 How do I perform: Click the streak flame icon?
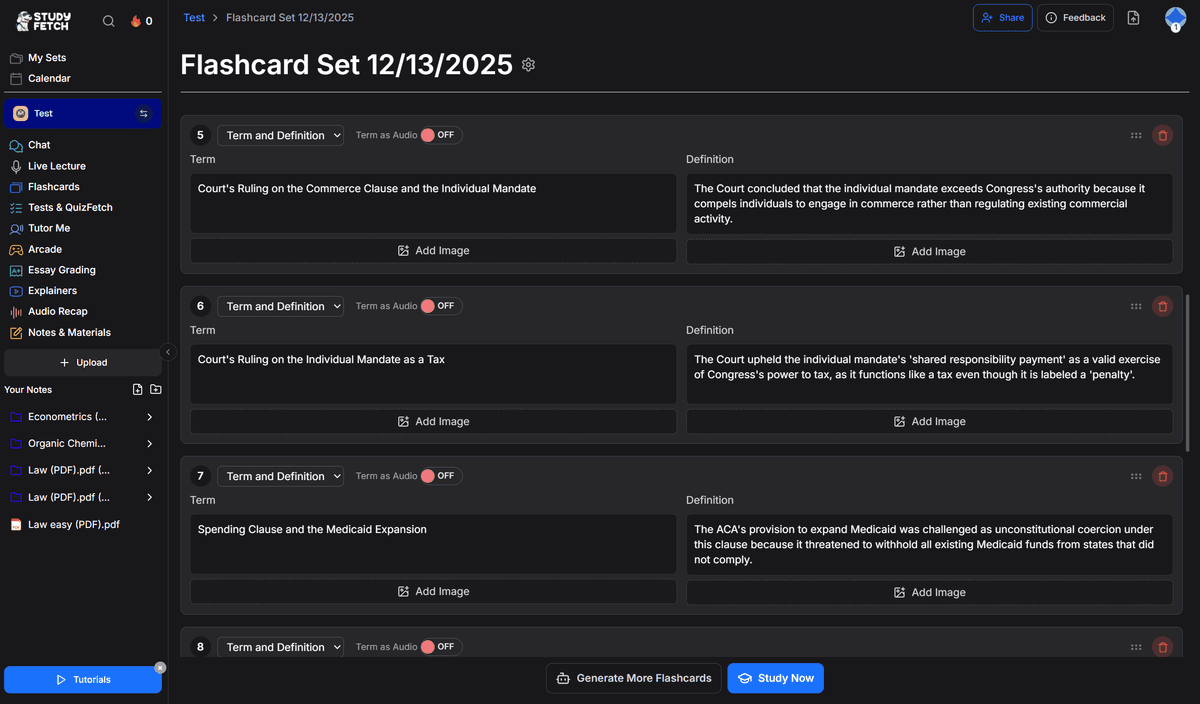tap(136, 21)
